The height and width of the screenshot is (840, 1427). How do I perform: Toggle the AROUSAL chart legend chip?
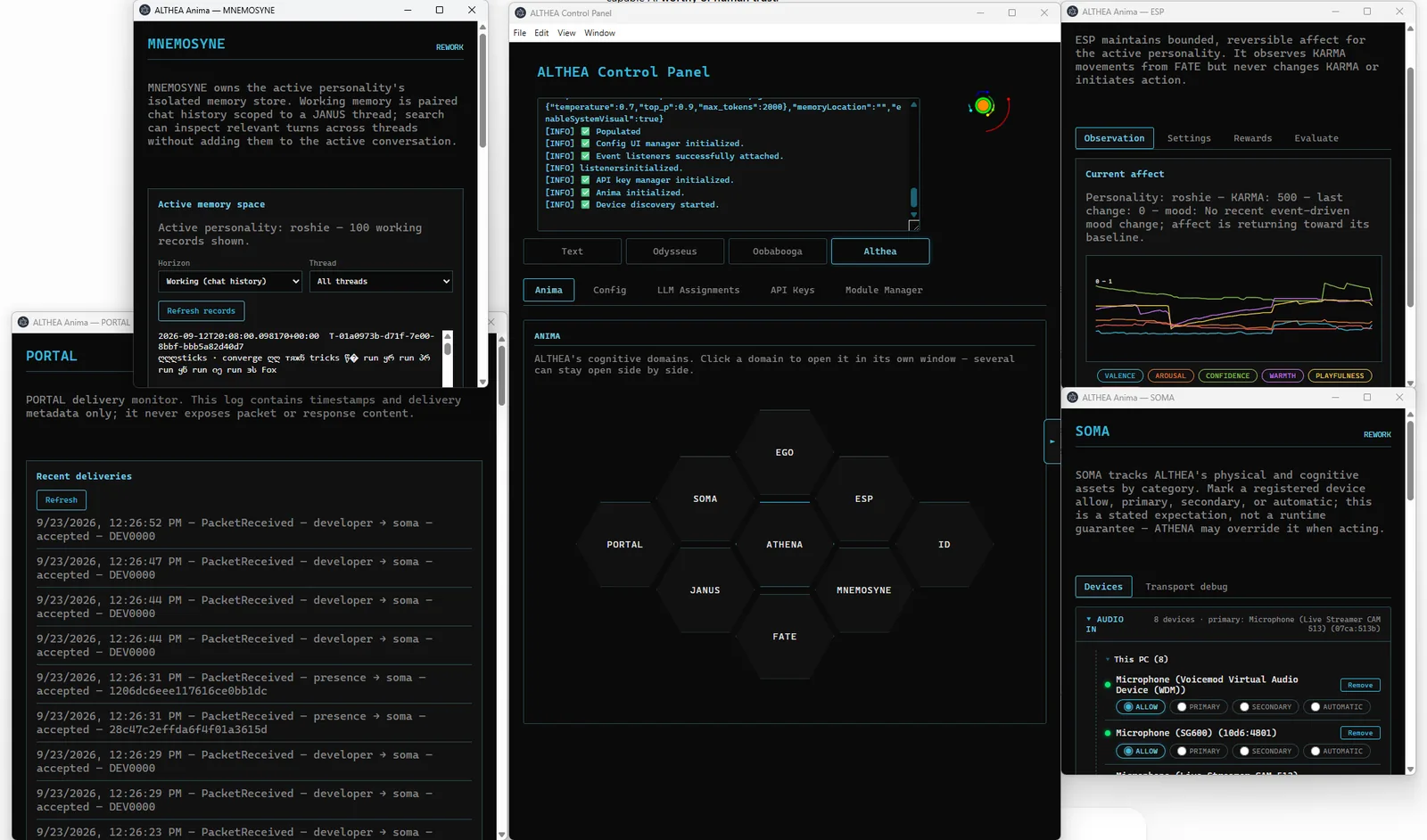1170,375
